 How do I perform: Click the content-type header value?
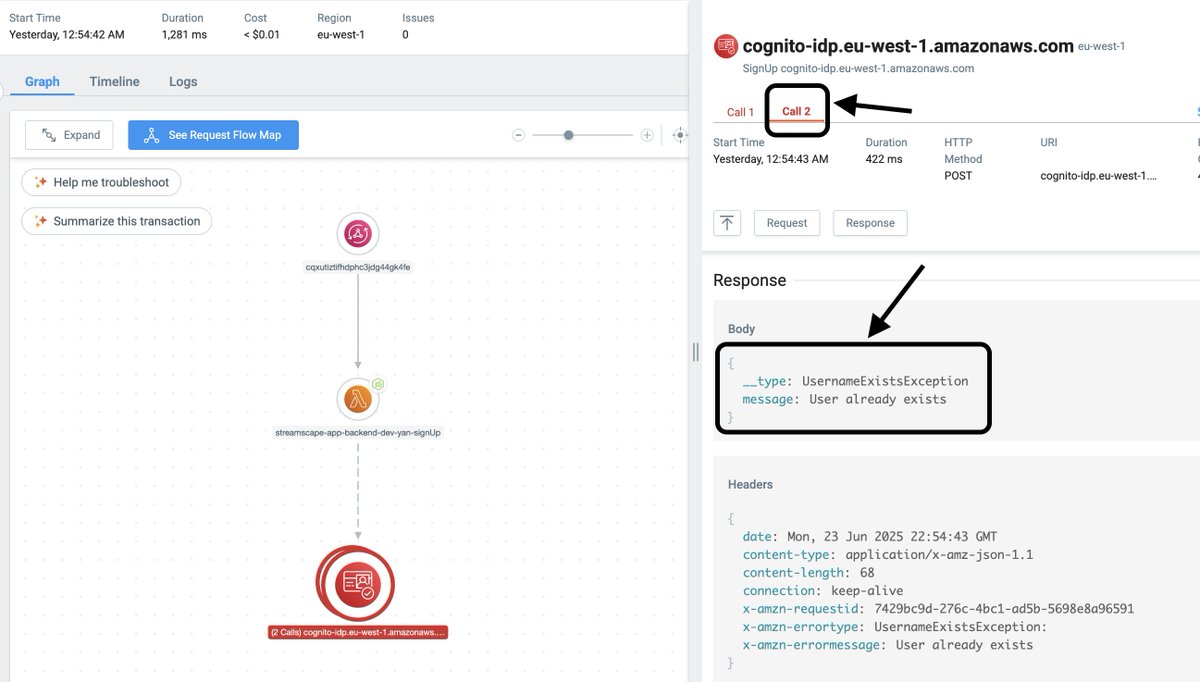point(939,554)
